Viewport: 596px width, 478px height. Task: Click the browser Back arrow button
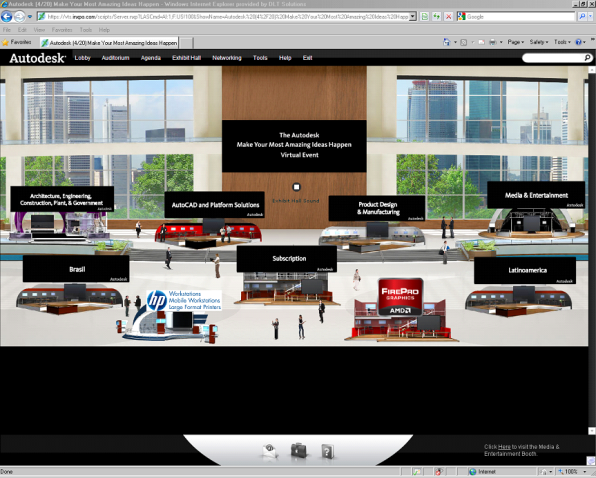point(6,16)
